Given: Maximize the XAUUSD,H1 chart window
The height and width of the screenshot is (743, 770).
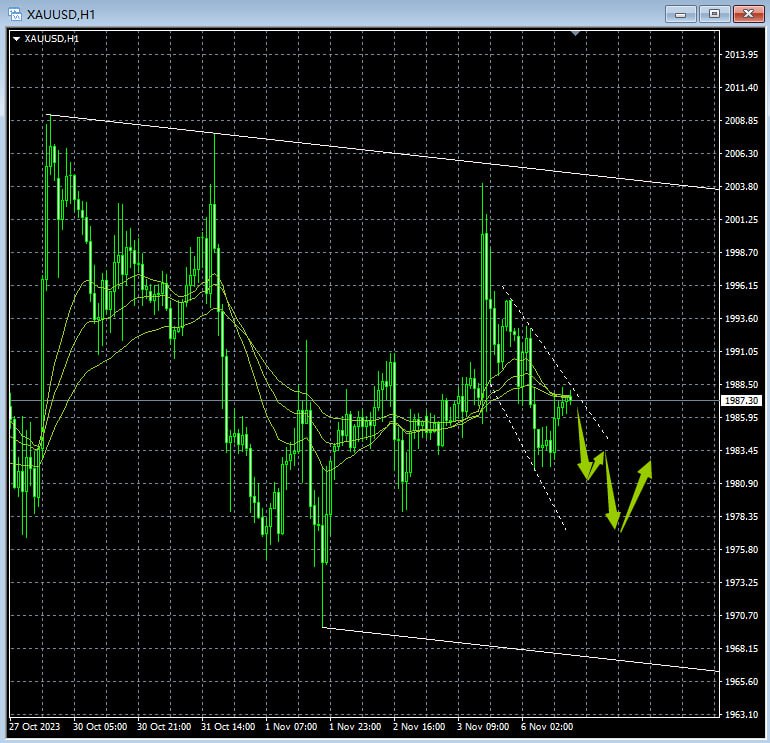Looking at the screenshot, I should 713,13.
